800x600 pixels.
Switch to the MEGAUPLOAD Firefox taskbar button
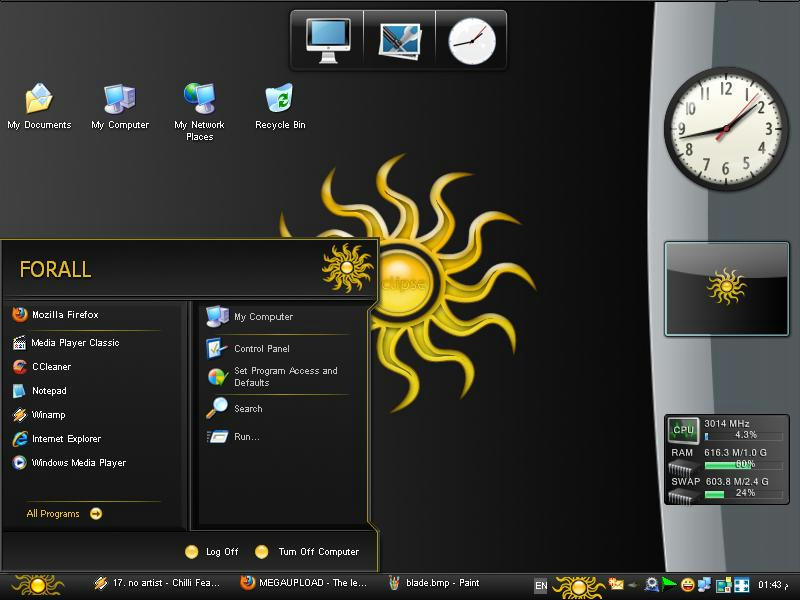[x=304, y=583]
